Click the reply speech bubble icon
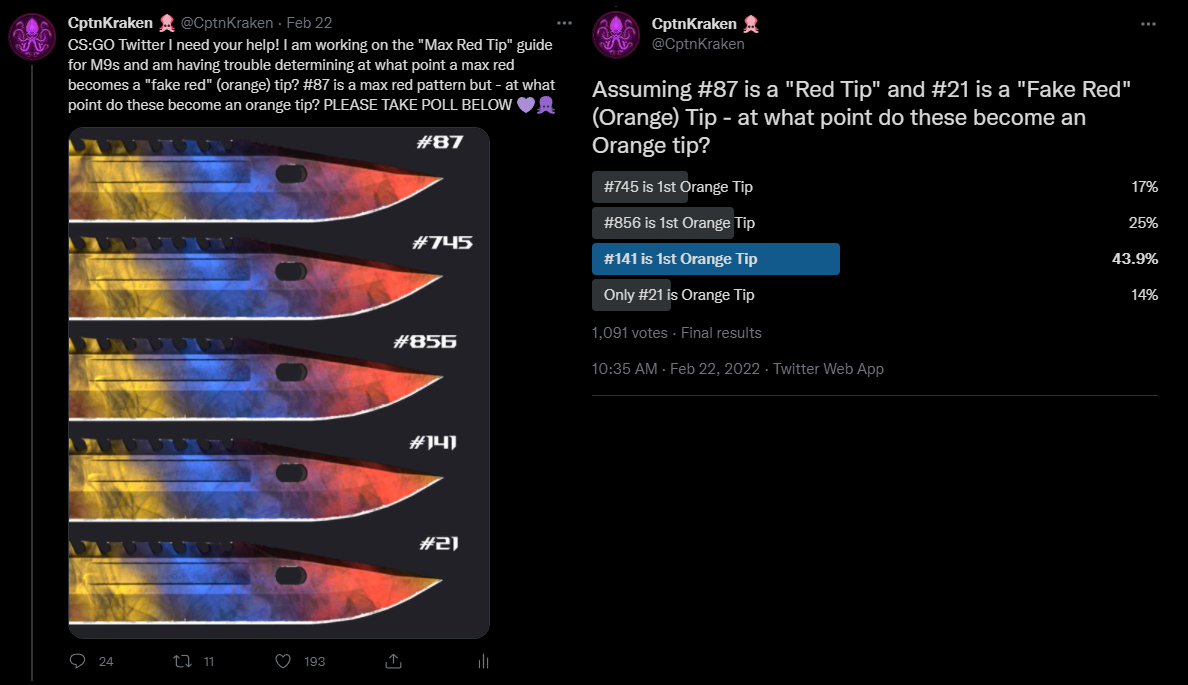Image resolution: width=1188 pixels, height=685 pixels. [x=78, y=661]
